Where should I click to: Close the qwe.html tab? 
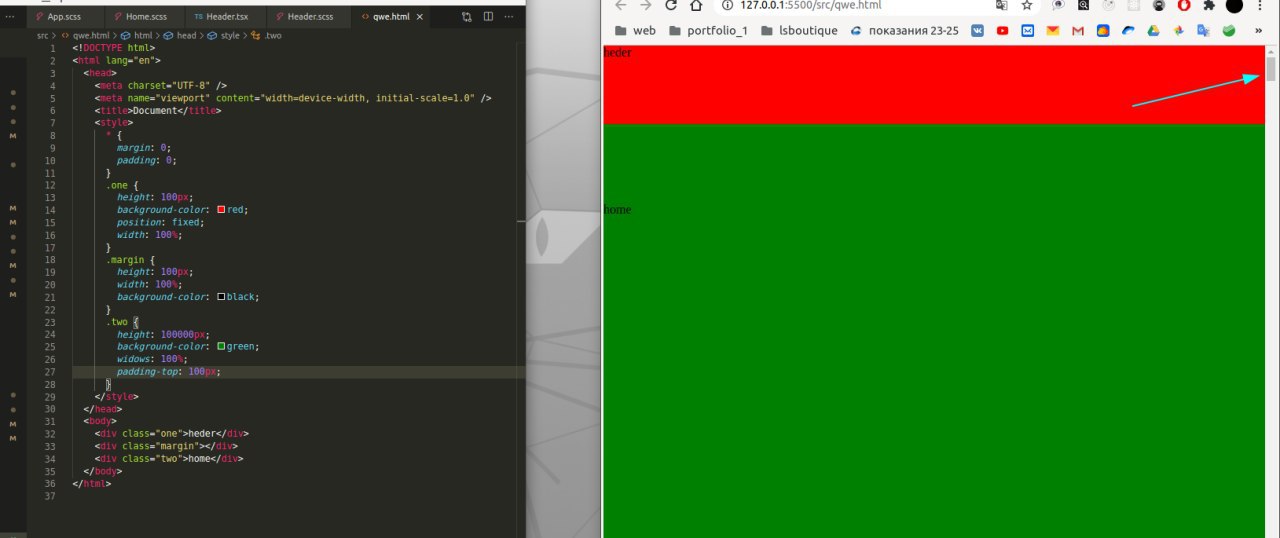coord(419,17)
